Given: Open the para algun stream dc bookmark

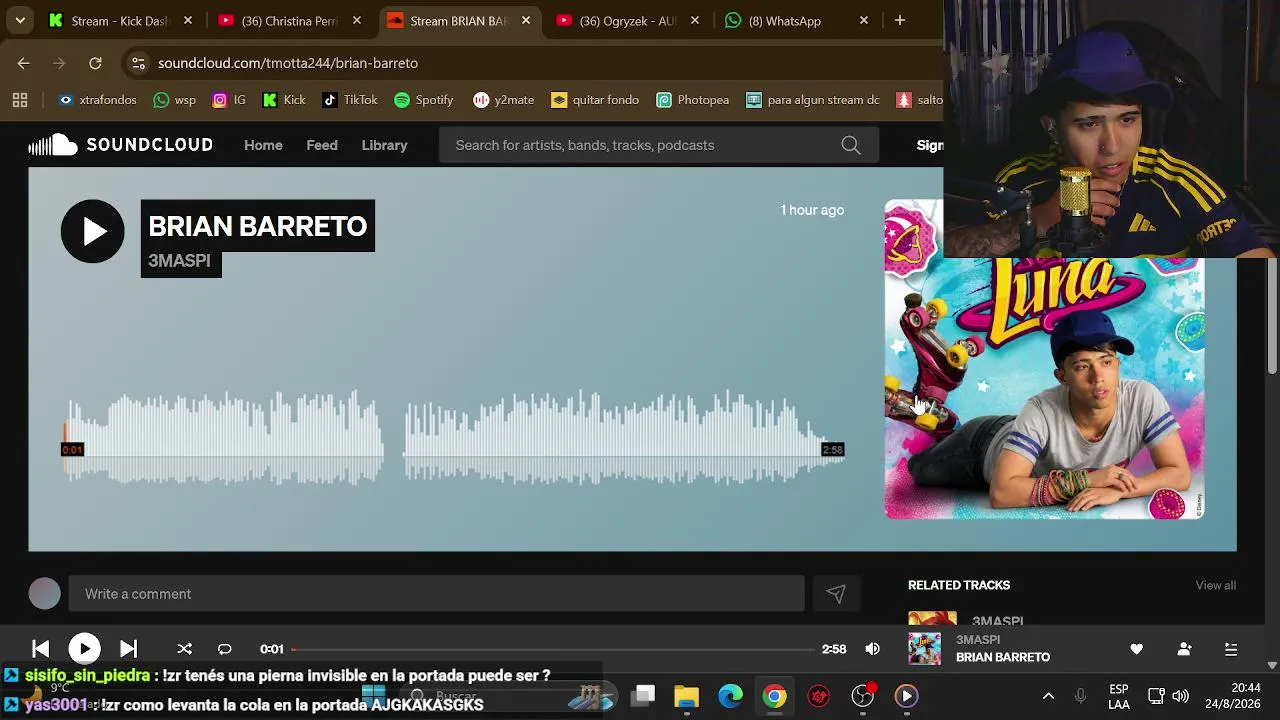Looking at the screenshot, I should click(813, 100).
